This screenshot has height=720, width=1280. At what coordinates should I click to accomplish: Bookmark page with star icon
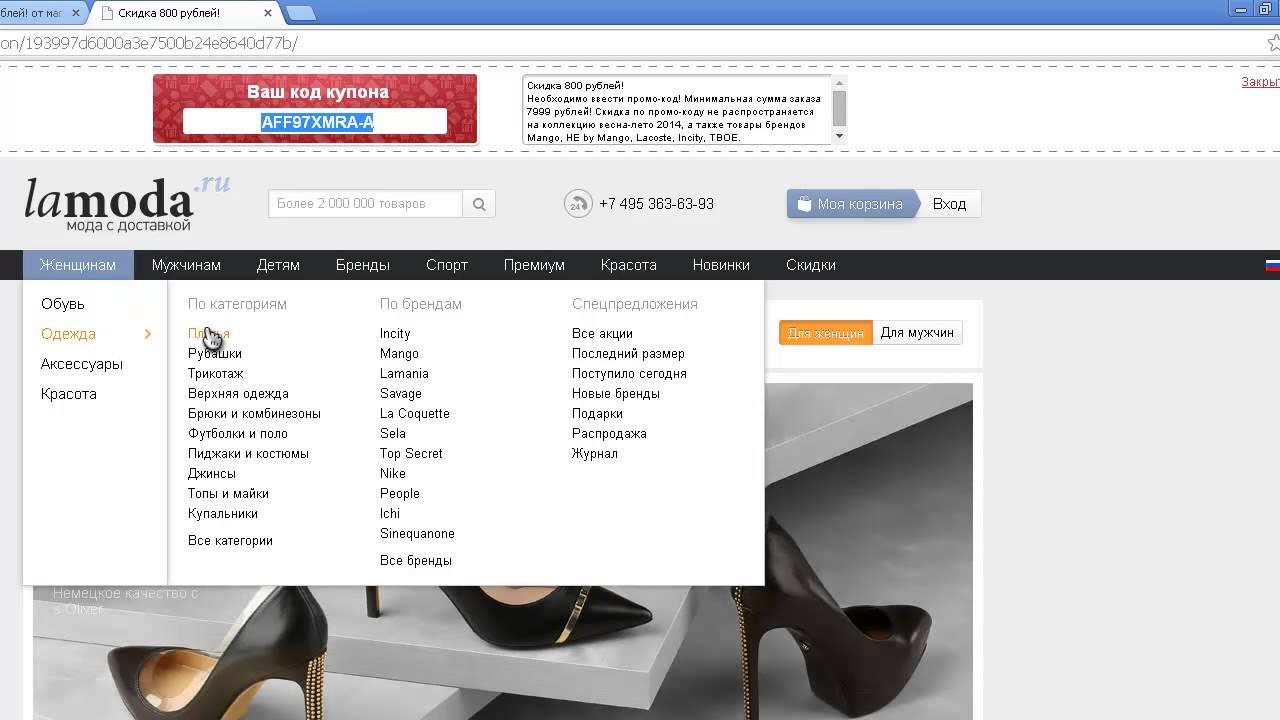tap(1274, 43)
